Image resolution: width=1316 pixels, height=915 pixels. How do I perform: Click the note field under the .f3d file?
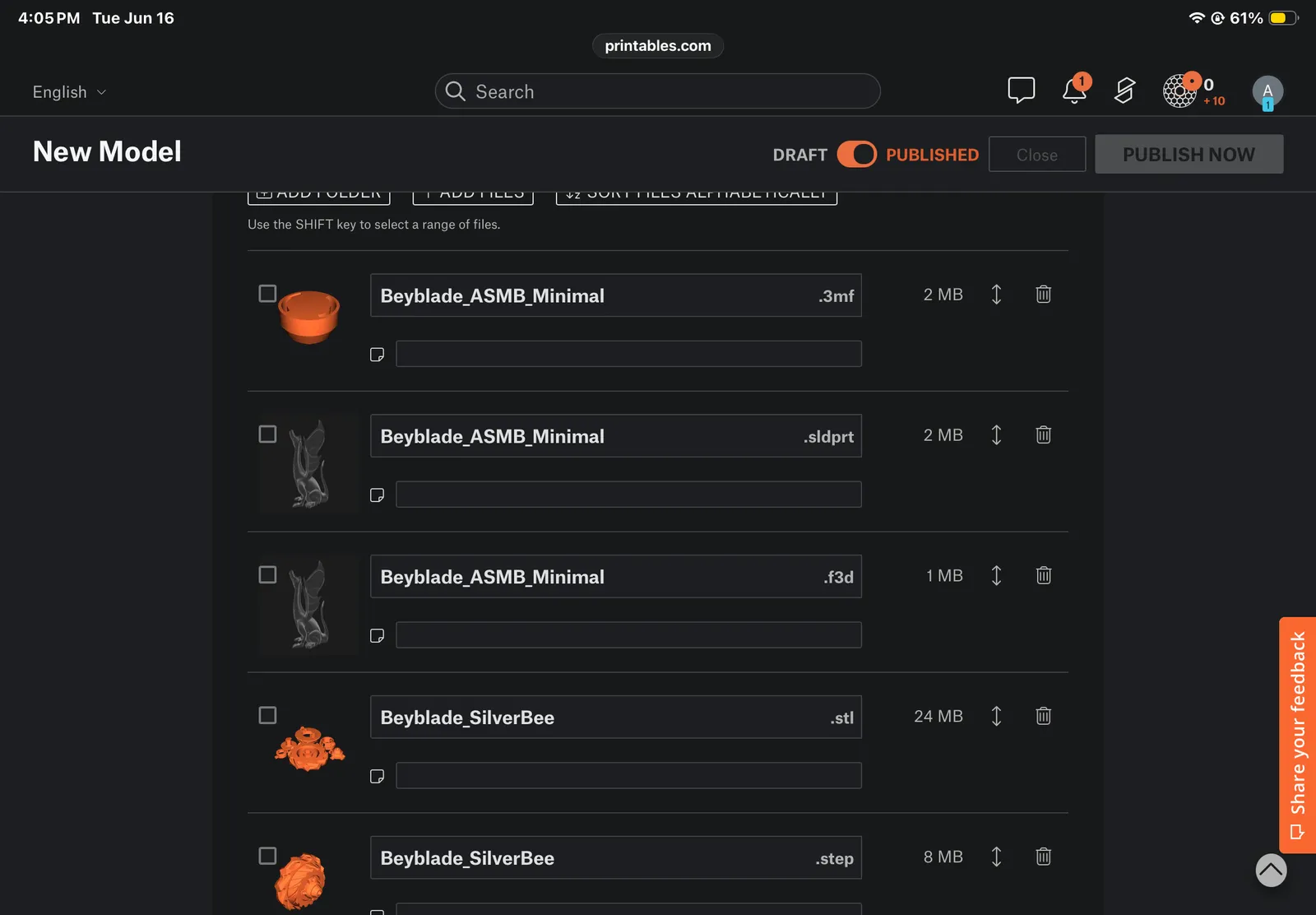click(628, 635)
